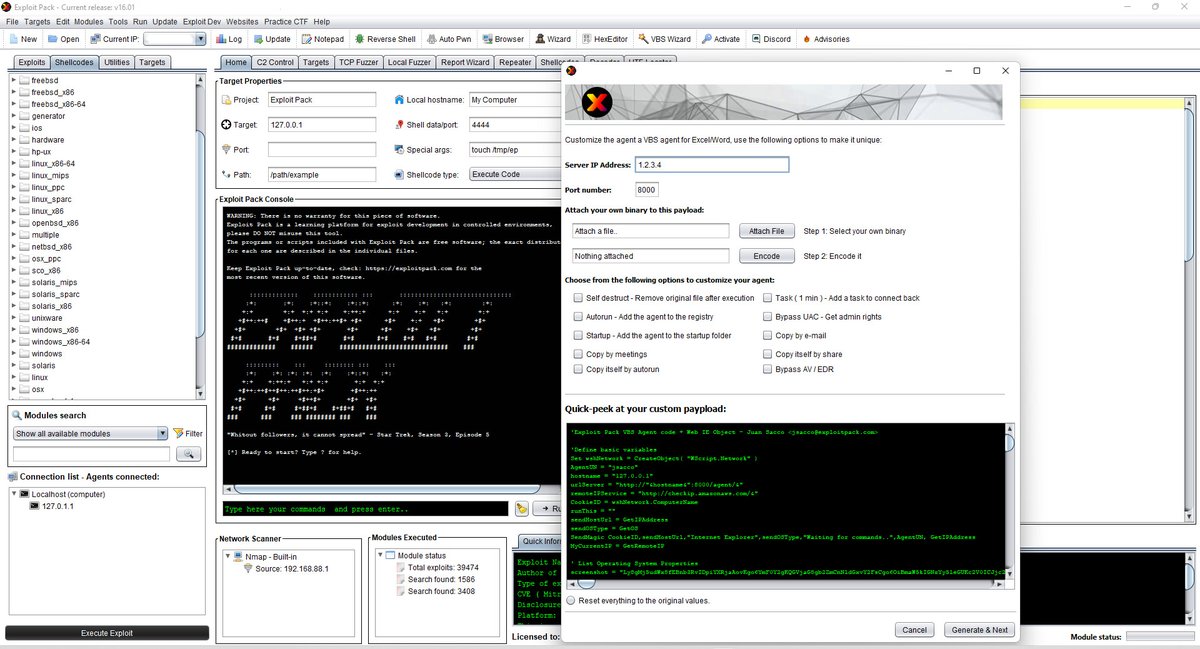The width and height of the screenshot is (1200, 649).
Task: Enable the Bypass AV / EDR option
Action: pos(768,369)
